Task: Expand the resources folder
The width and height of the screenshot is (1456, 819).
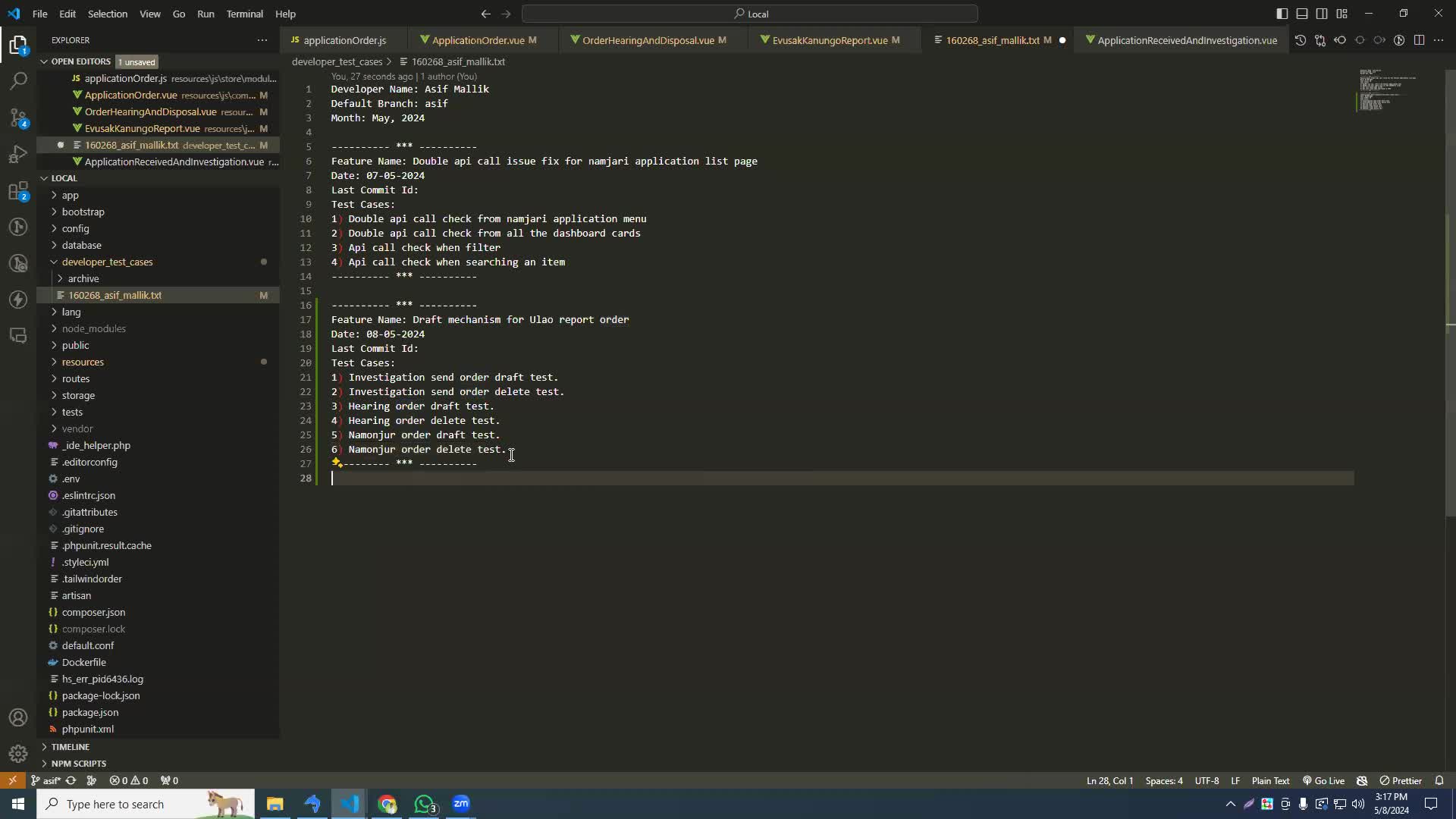Action: 83,362
